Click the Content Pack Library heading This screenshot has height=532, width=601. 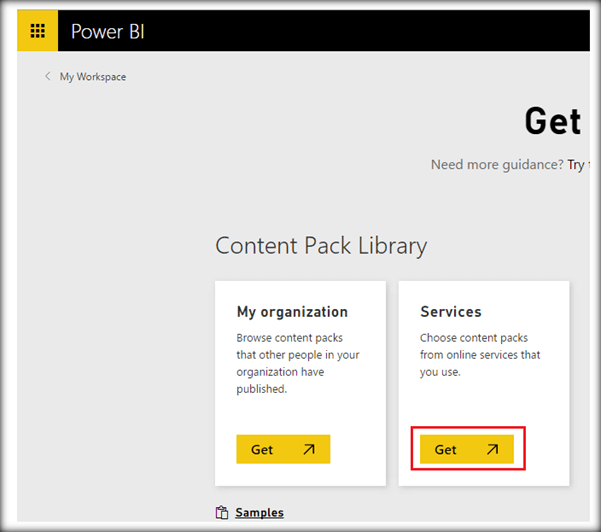(321, 246)
